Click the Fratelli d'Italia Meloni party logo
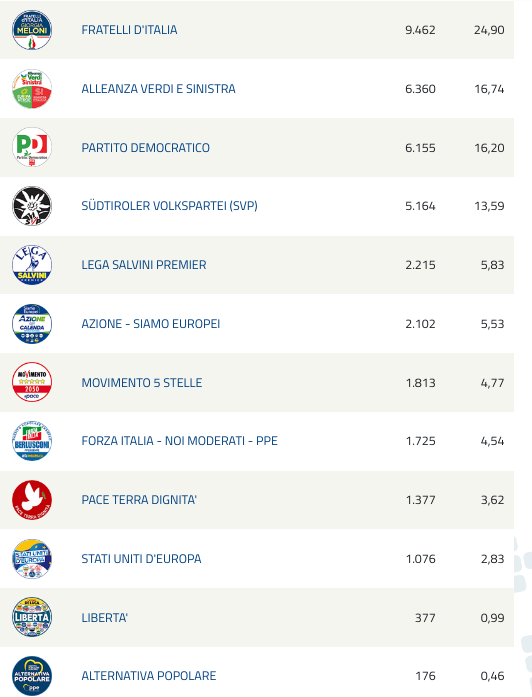Image resolution: width=532 pixels, height=697 pixels. pyautogui.click(x=32, y=30)
